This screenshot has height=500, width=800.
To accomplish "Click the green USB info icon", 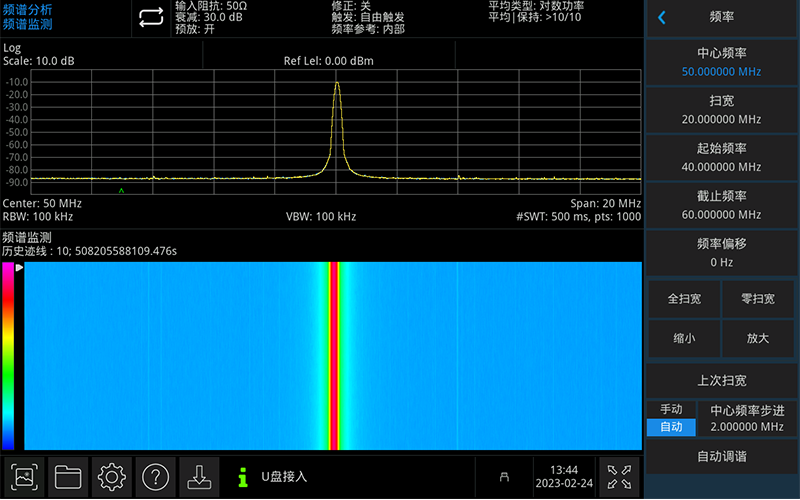I will pyautogui.click(x=242, y=478).
